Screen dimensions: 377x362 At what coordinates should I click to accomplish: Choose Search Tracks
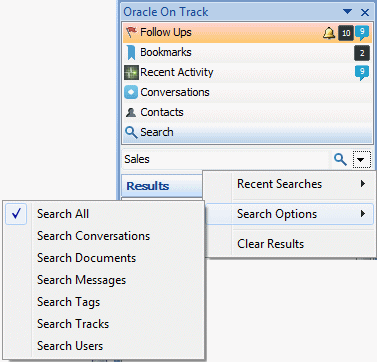pos(104,324)
